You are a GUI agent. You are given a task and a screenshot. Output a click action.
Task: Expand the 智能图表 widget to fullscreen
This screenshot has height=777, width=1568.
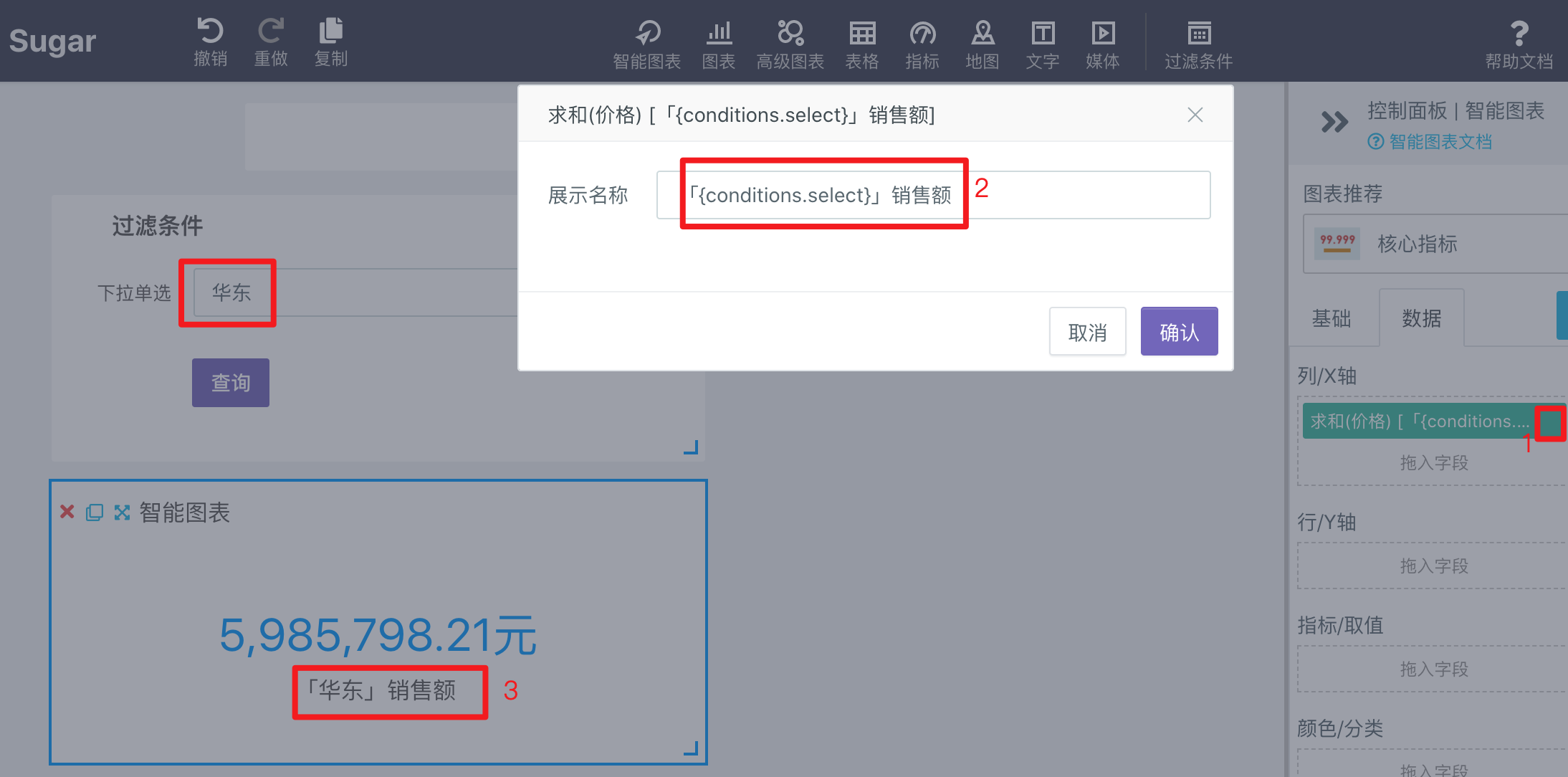[123, 513]
